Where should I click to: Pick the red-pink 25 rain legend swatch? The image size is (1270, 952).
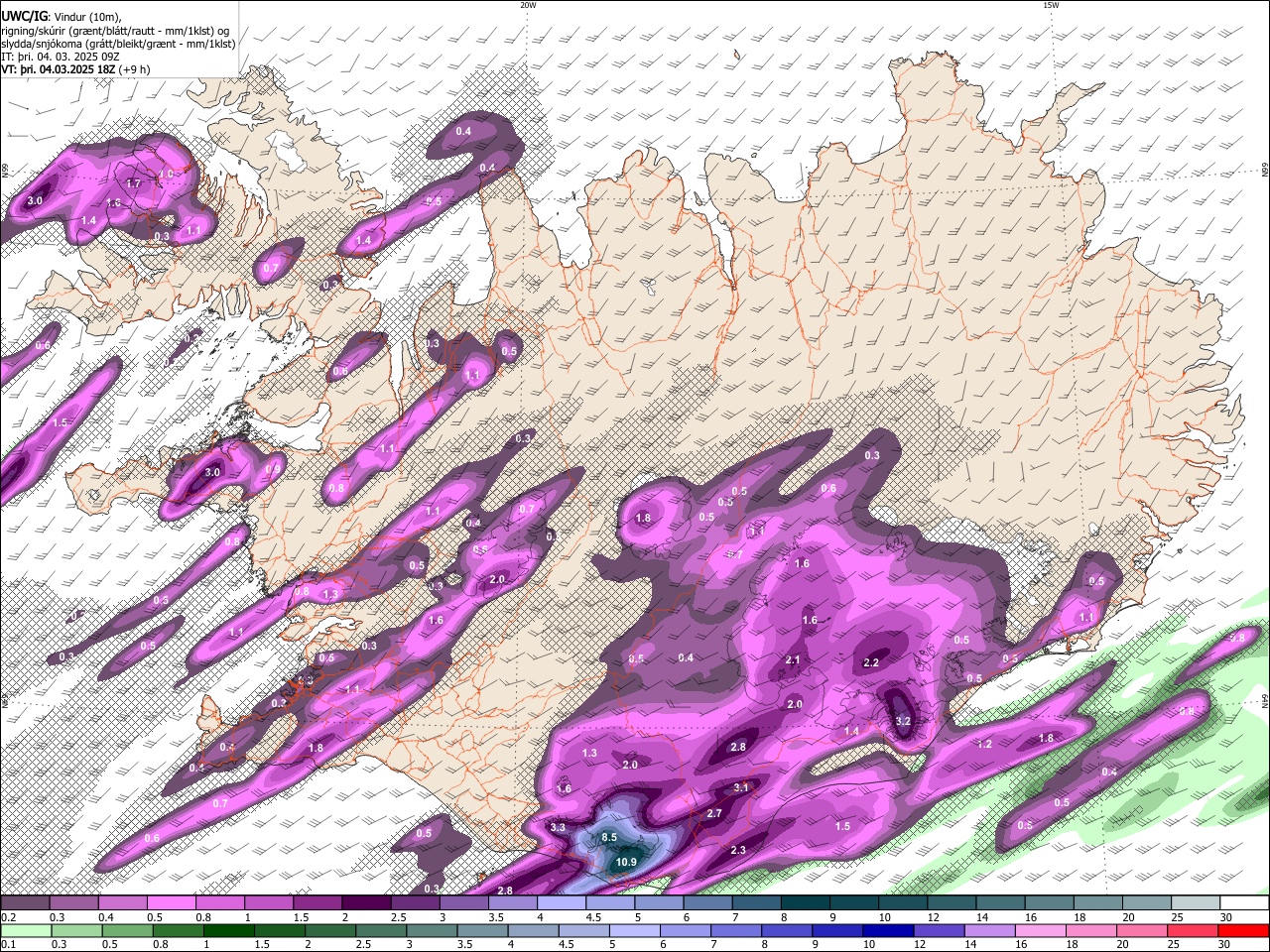point(1193,930)
